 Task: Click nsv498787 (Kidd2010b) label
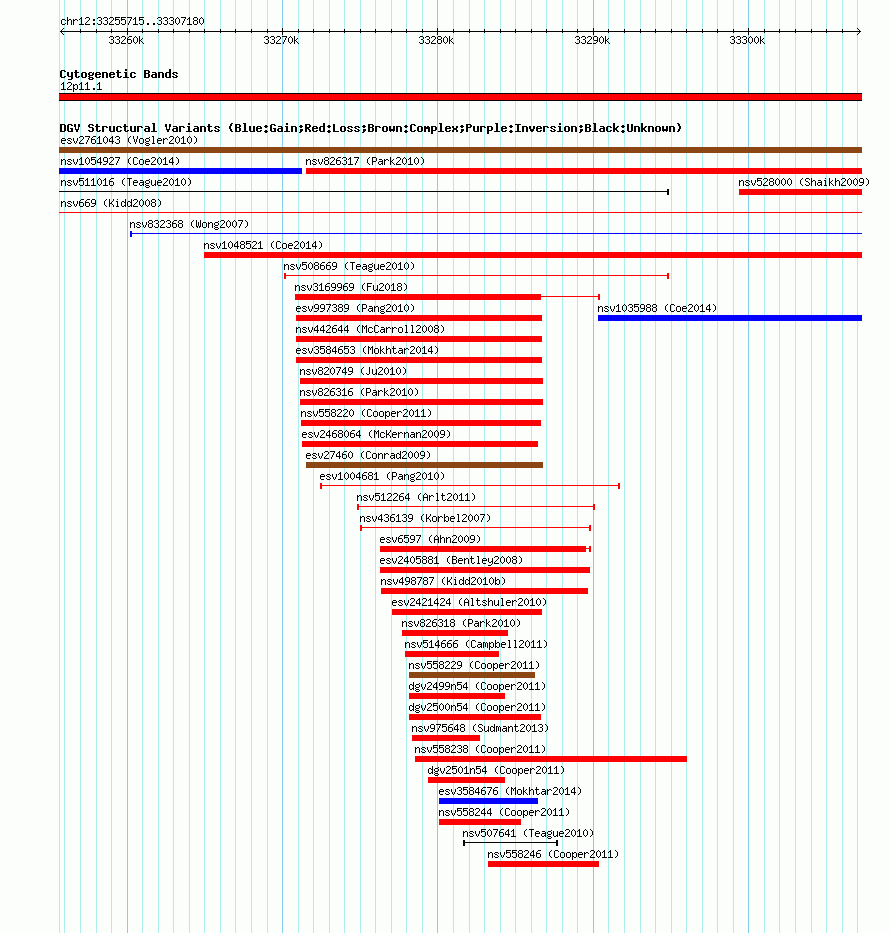pyautogui.click(x=443, y=581)
